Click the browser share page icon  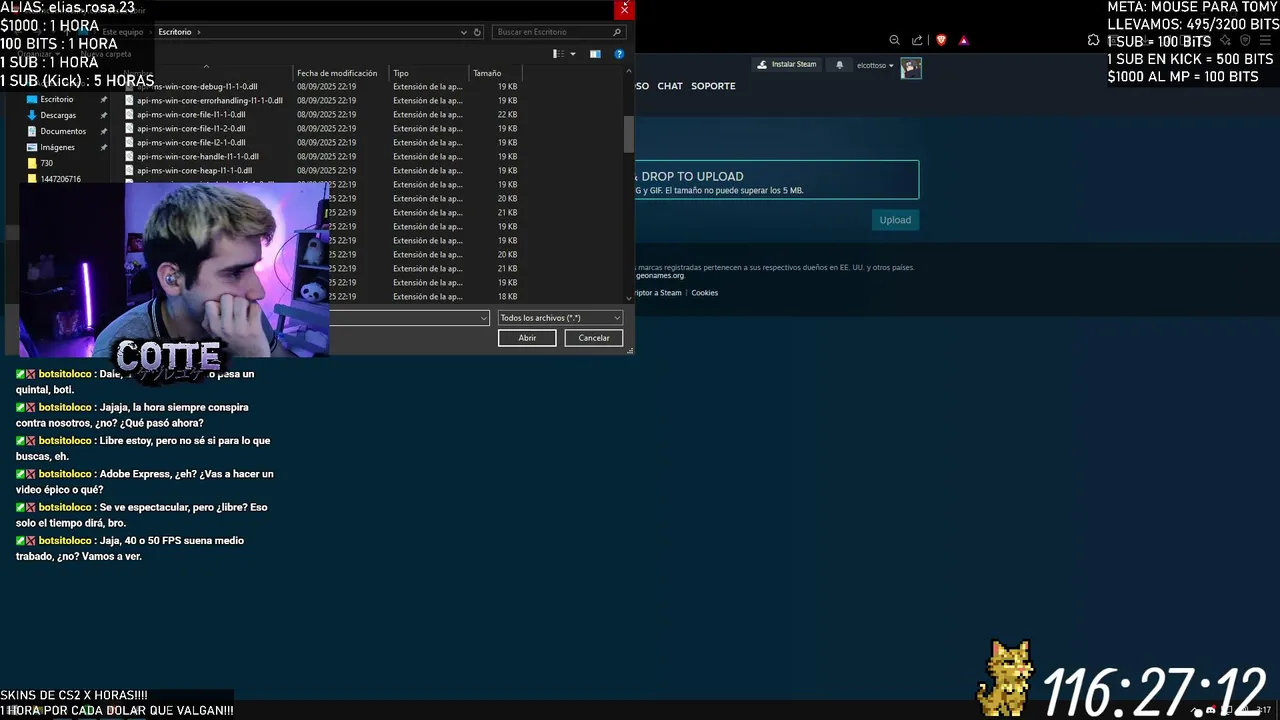(917, 40)
